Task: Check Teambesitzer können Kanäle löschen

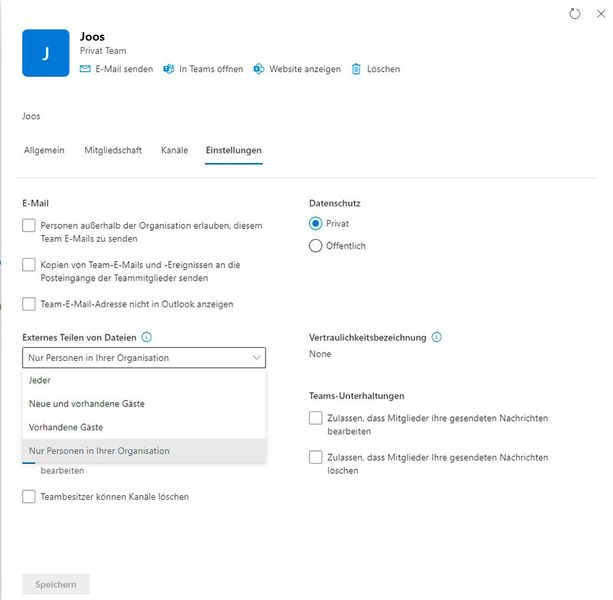Action: [x=29, y=496]
